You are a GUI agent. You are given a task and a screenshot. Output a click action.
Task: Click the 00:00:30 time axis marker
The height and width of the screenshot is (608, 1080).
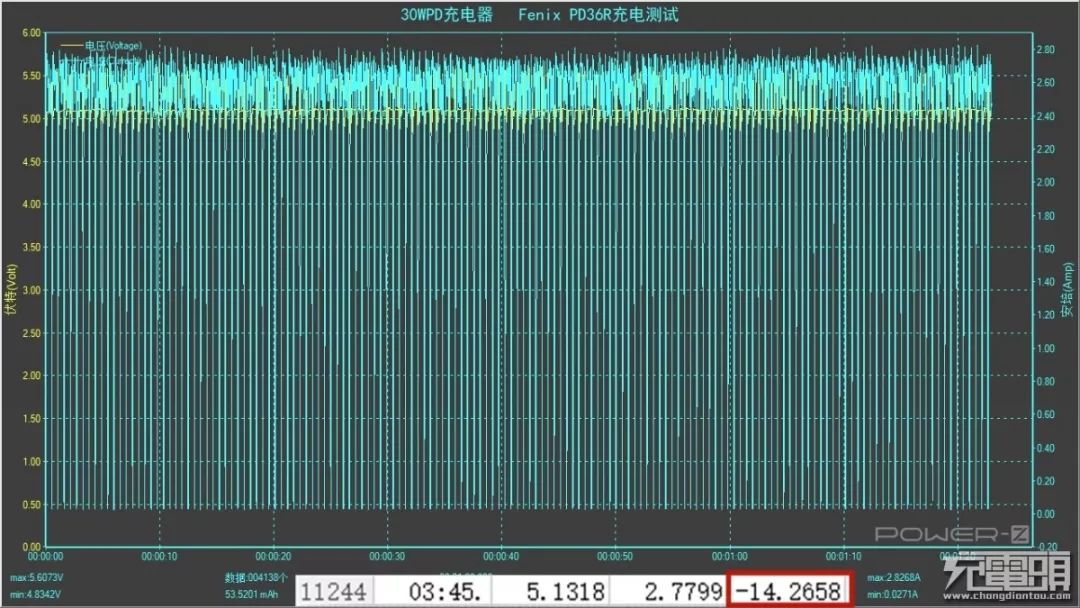[387, 556]
